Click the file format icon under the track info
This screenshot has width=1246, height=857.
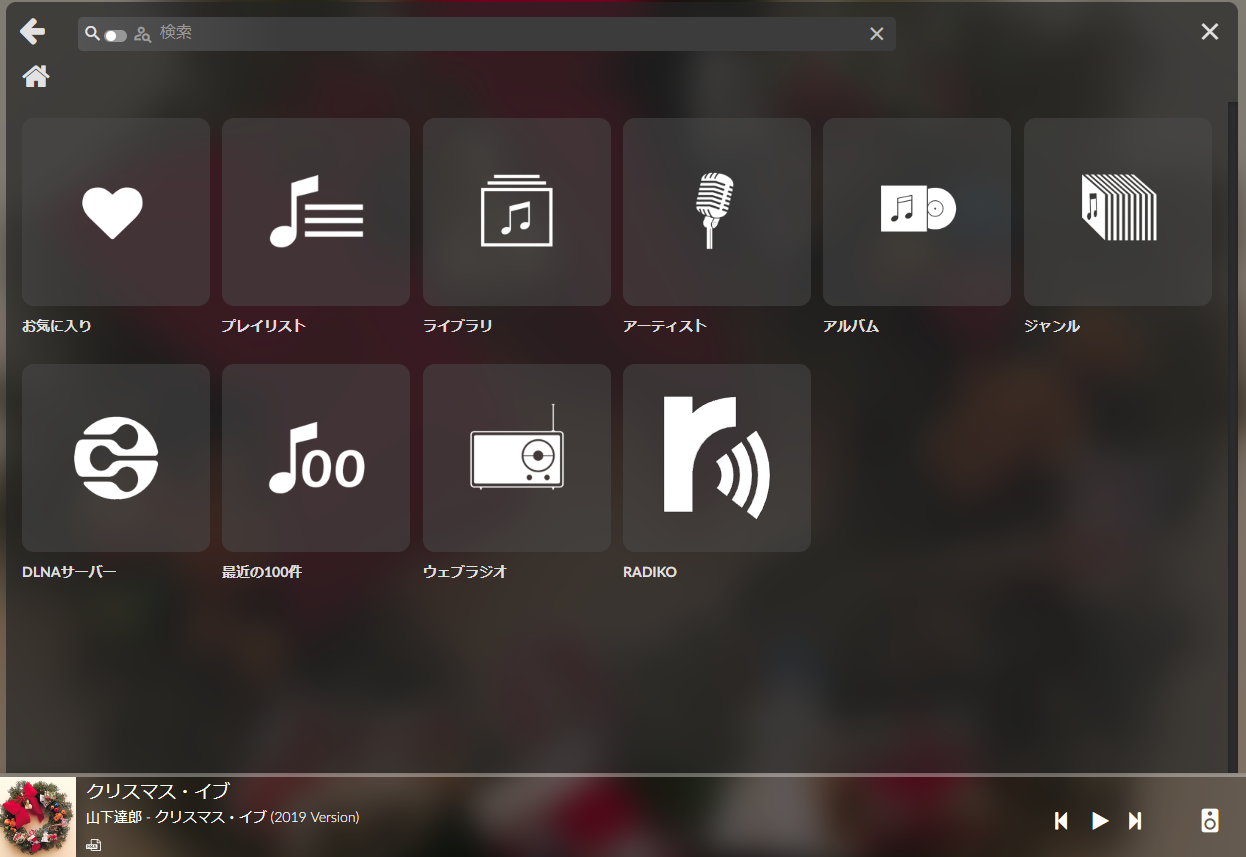click(93, 845)
